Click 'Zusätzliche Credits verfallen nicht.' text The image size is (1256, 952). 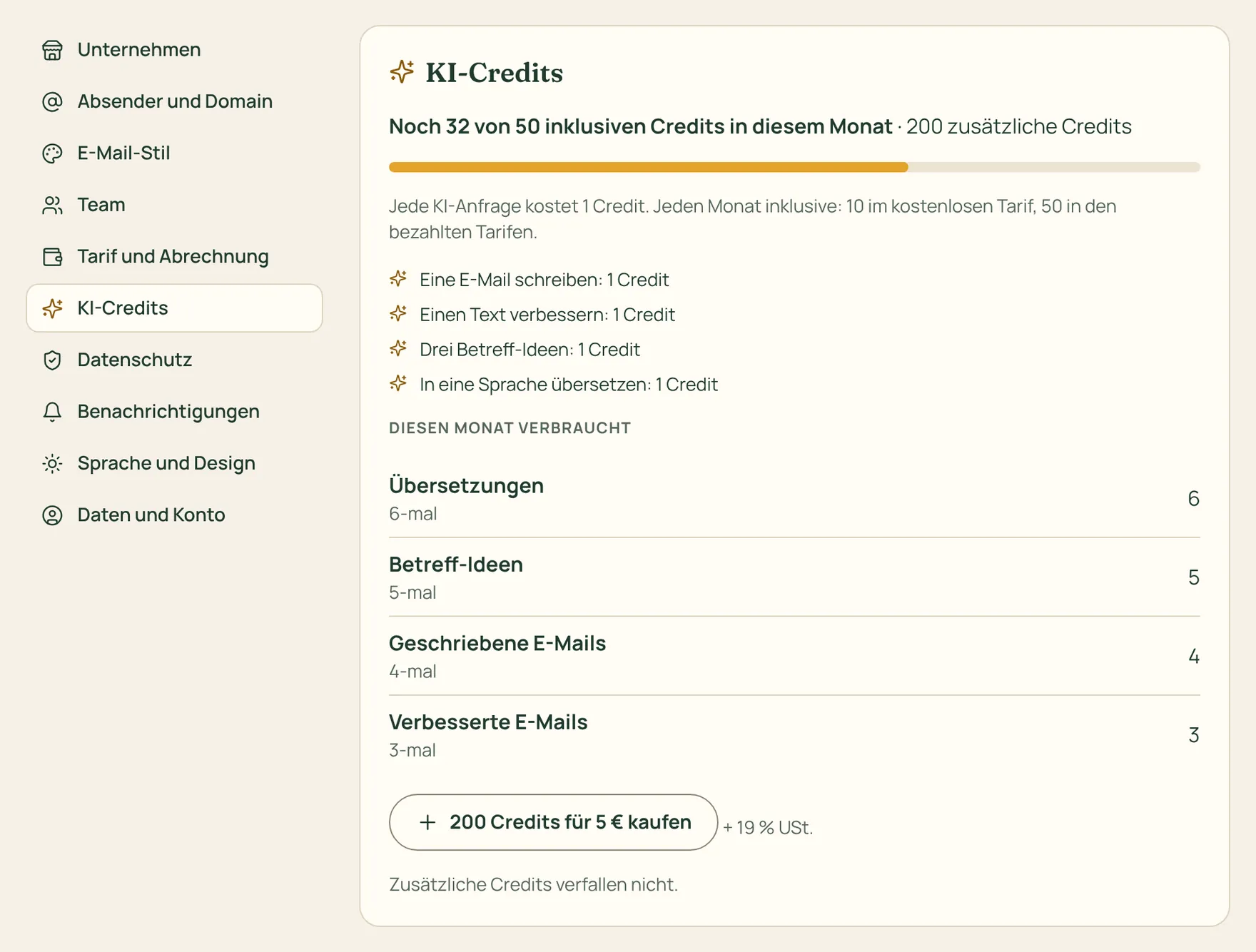coord(533,884)
